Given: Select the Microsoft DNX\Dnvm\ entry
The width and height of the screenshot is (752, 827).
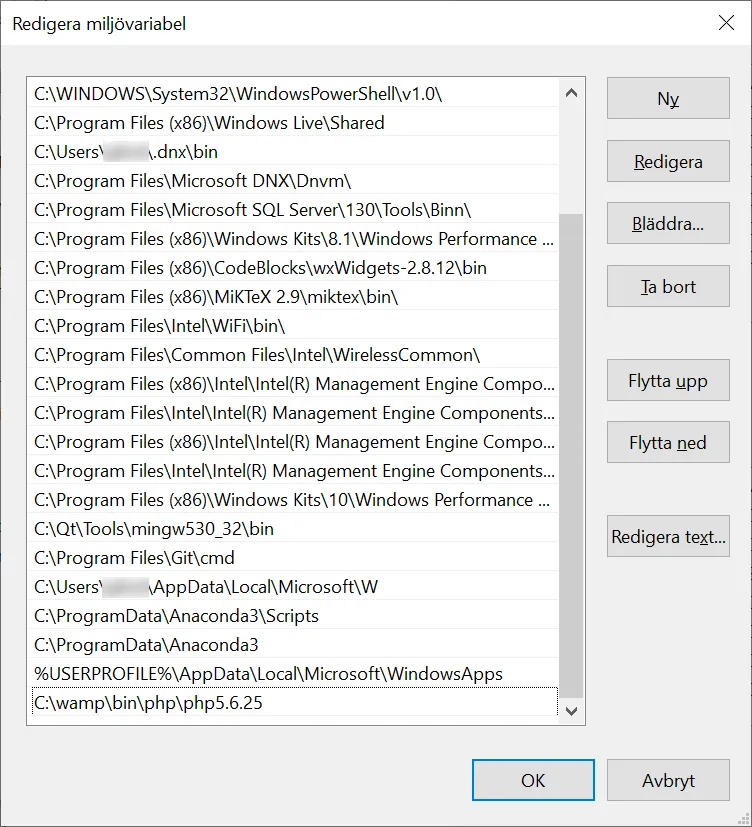Looking at the screenshot, I should (293, 181).
